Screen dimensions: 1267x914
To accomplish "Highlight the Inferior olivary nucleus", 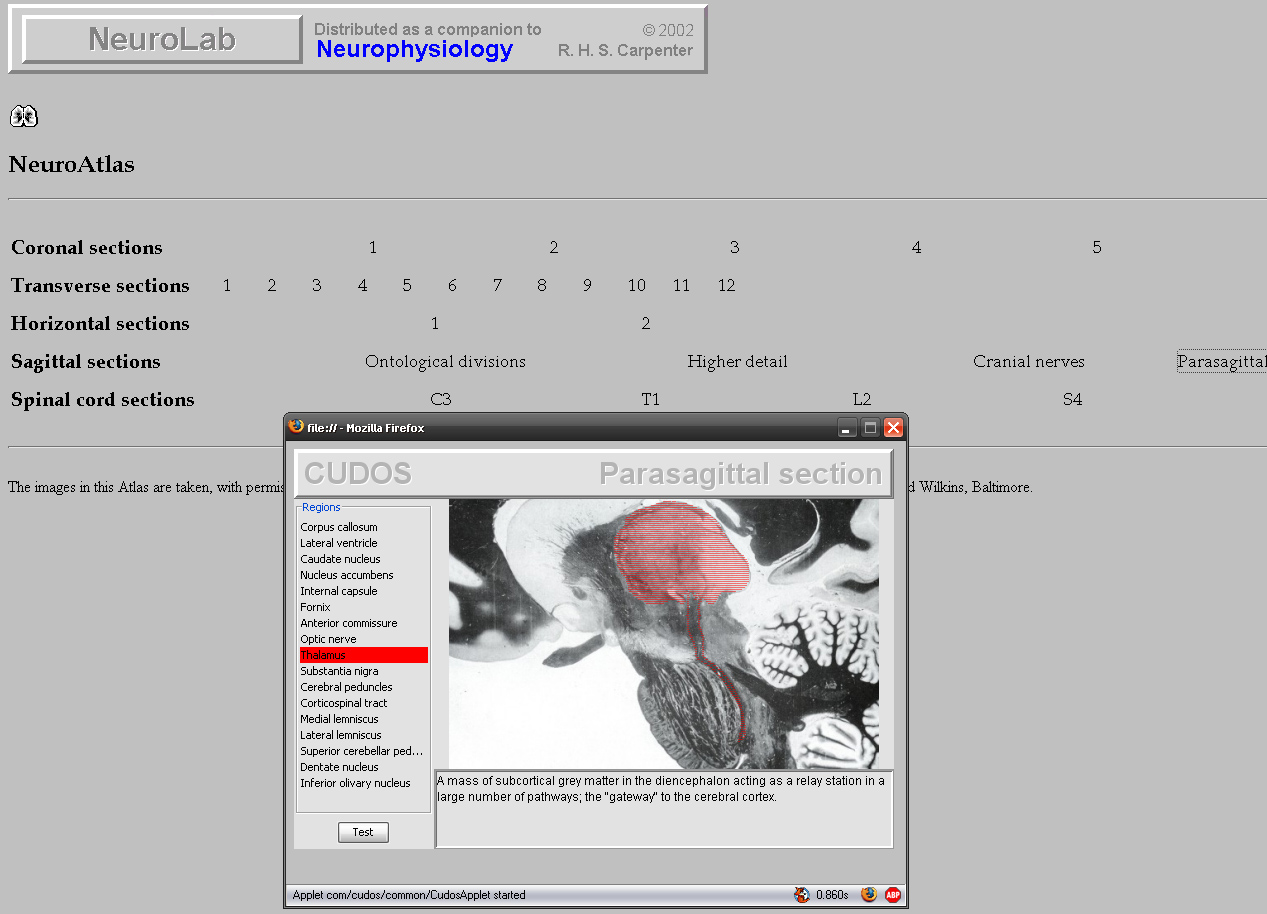I will click(x=355, y=783).
